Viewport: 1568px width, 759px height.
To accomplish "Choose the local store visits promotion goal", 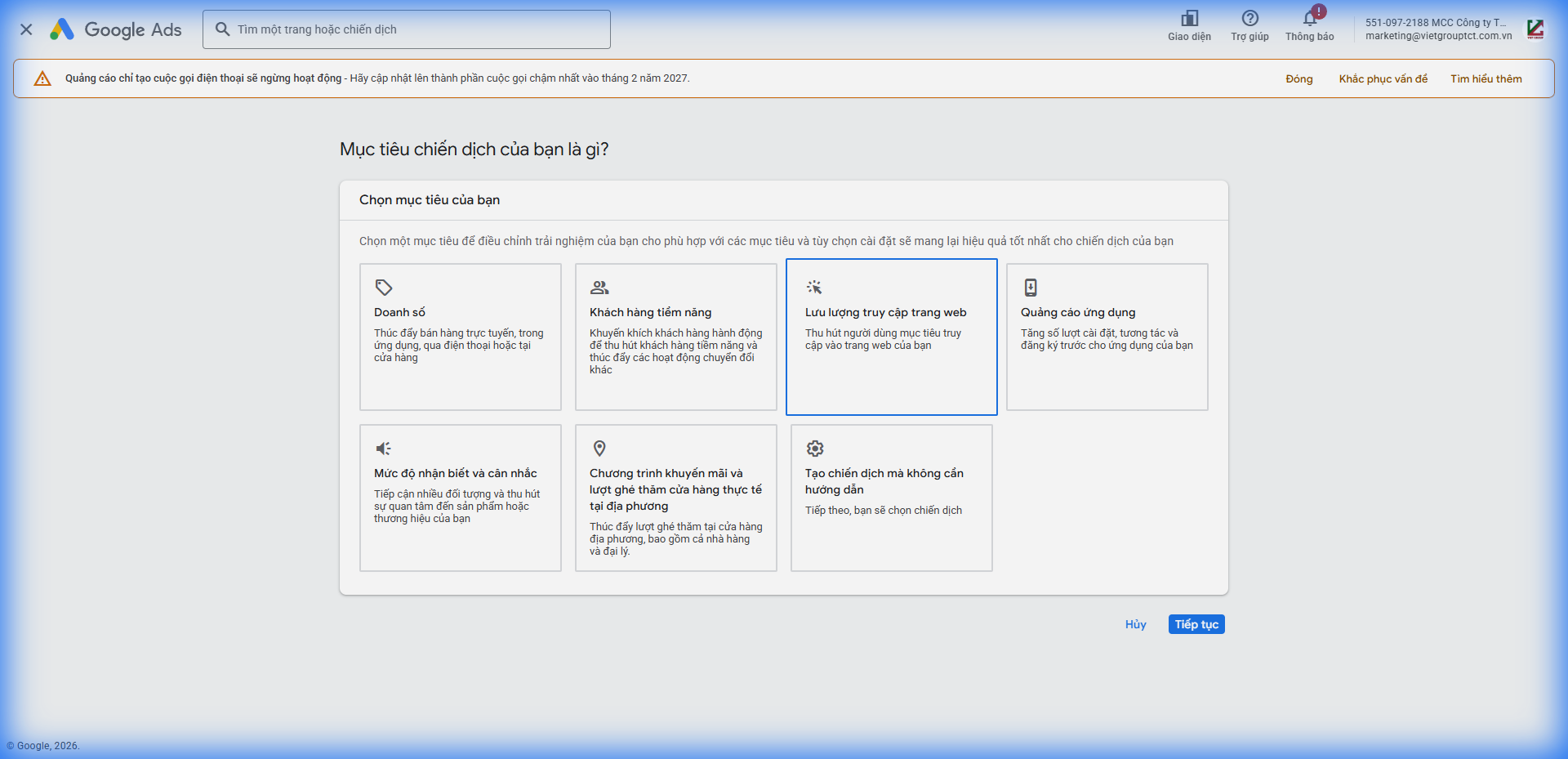I will pos(676,498).
